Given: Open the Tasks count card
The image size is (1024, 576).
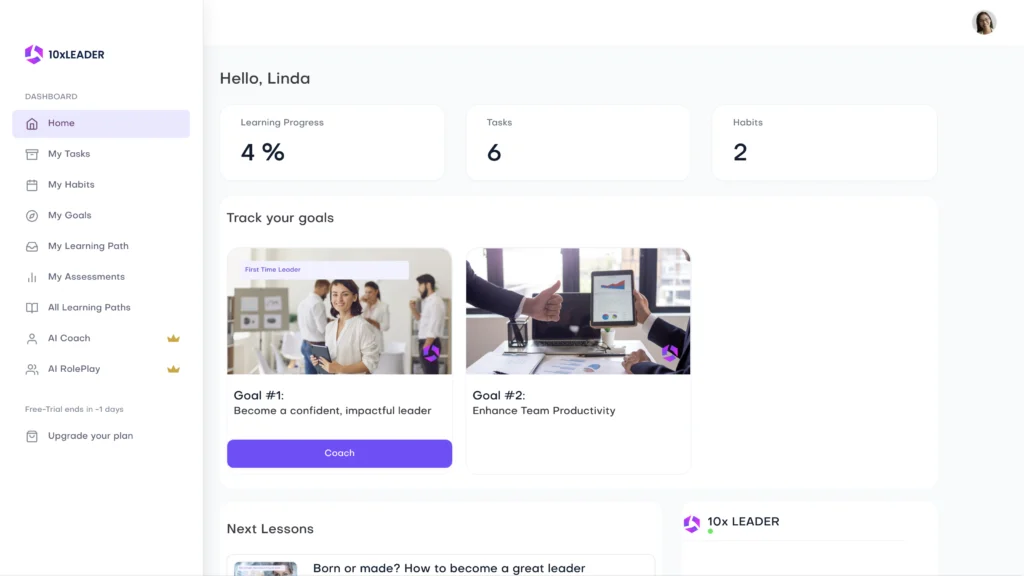Looking at the screenshot, I should (x=578, y=142).
